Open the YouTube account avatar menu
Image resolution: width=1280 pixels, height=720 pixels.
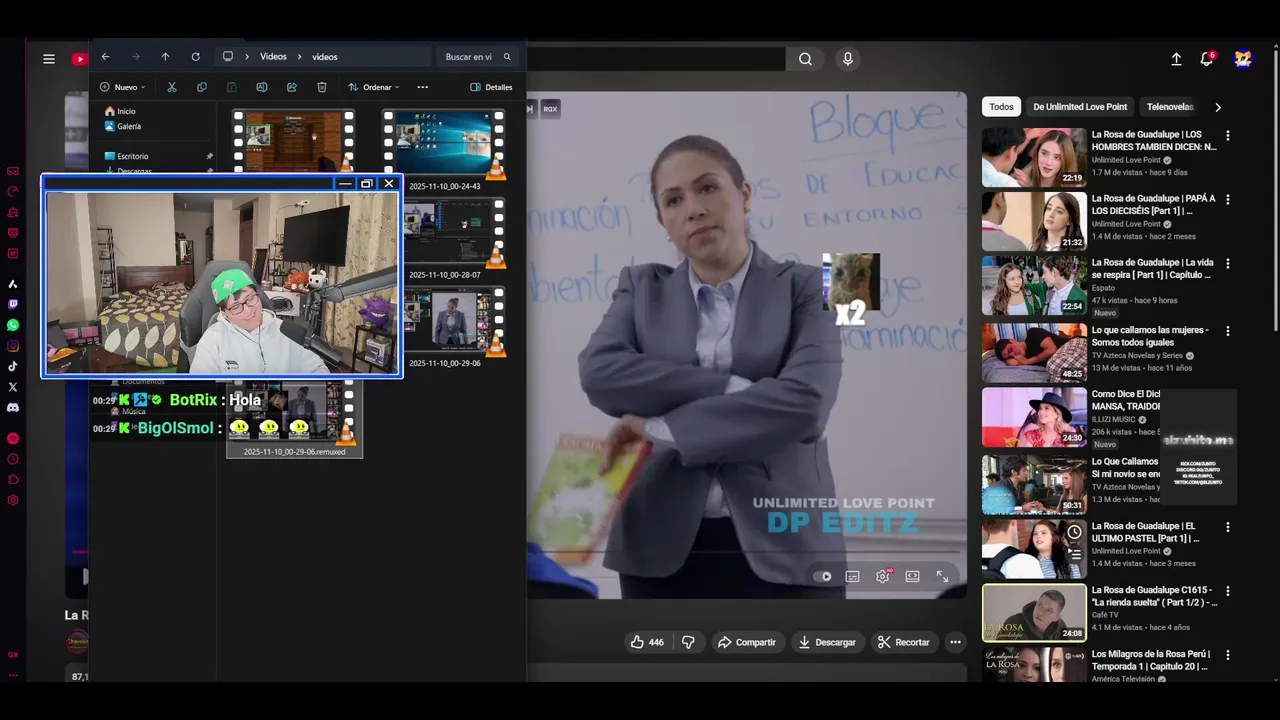(x=1243, y=59)
